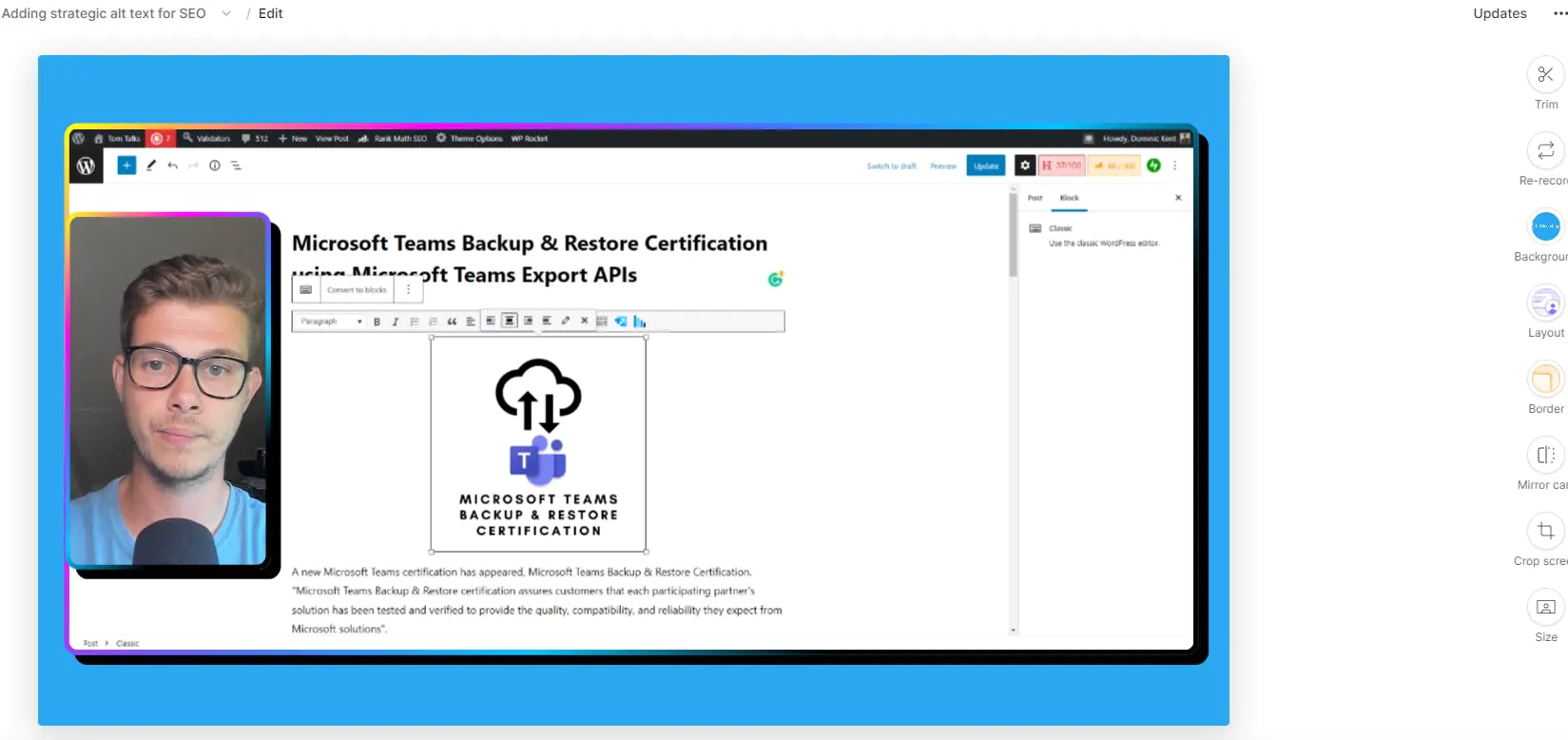
Task: Click the image edit pencil icon
Action: point(566,321)
